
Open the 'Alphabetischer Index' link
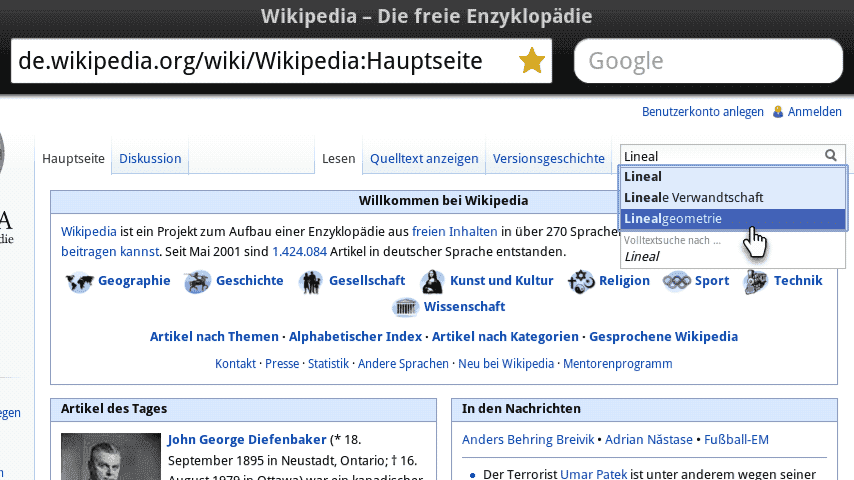pos(355,337)
